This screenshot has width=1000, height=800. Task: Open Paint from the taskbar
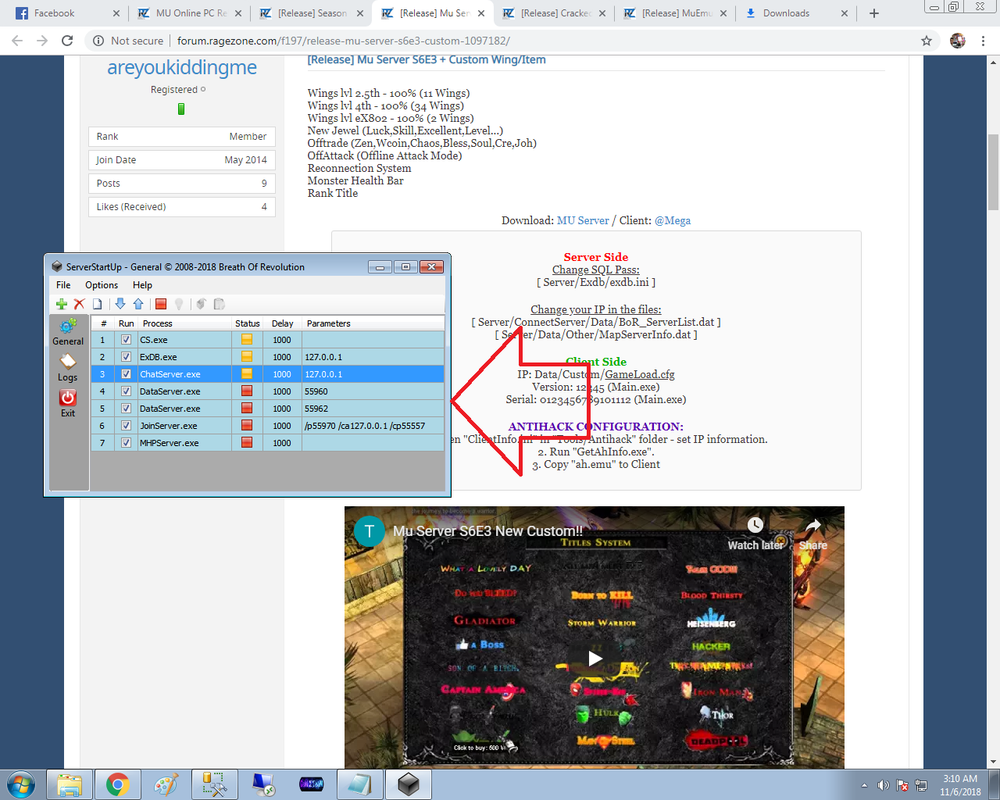tap(166, 784)
